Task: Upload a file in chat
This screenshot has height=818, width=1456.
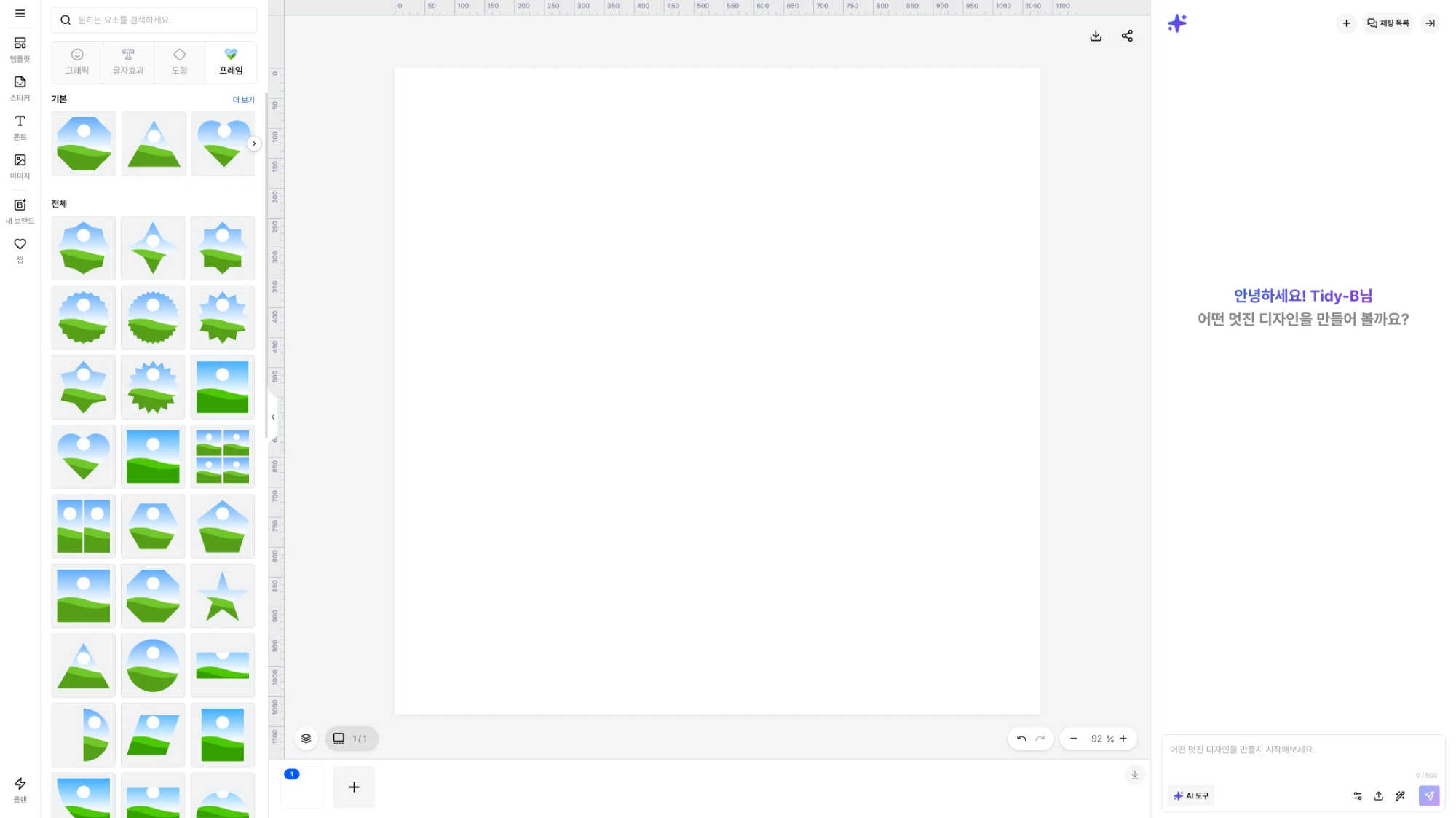Action: pyautogui.click(x=1378, y=796)
